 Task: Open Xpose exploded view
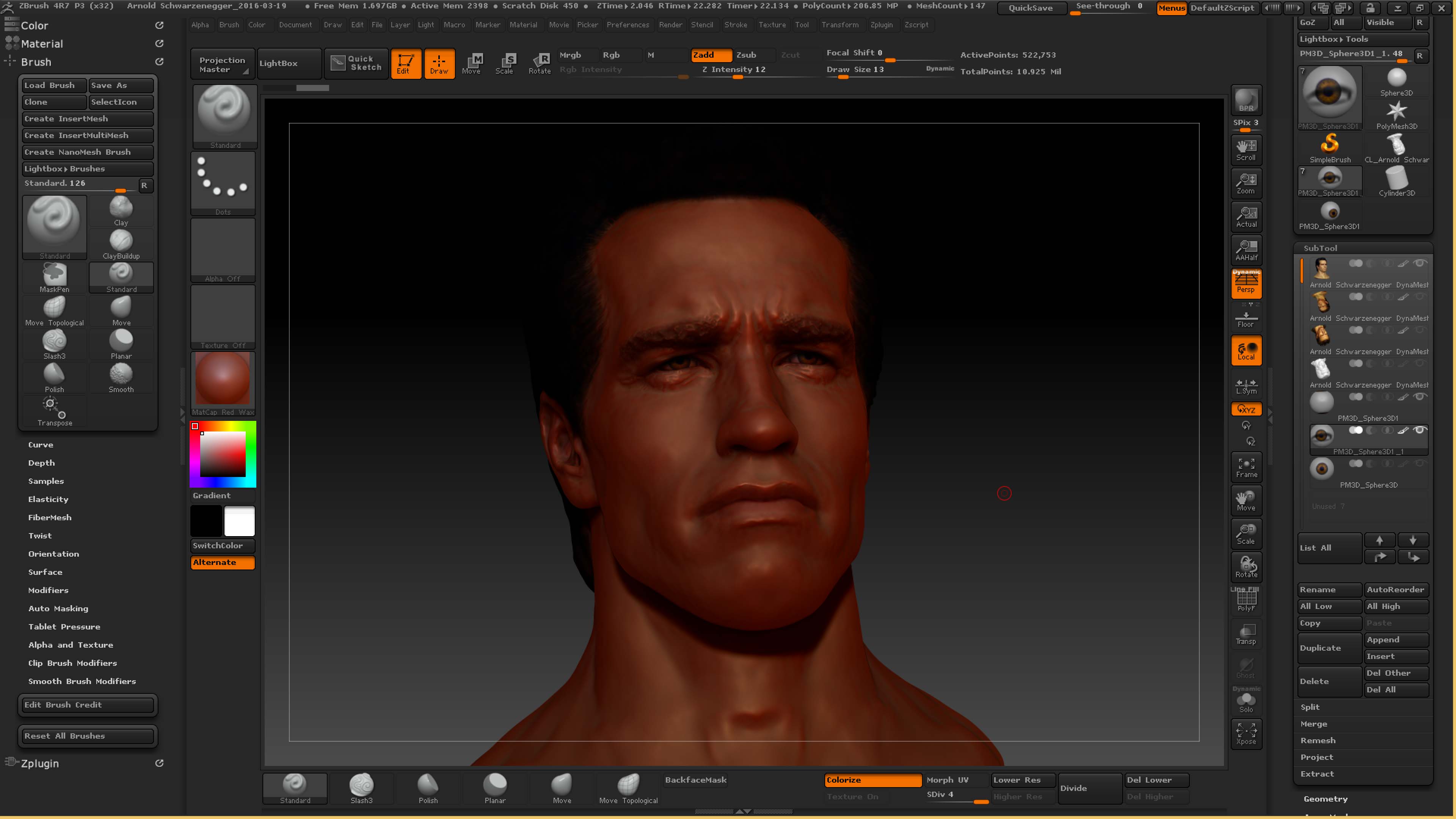[1246, 734]
